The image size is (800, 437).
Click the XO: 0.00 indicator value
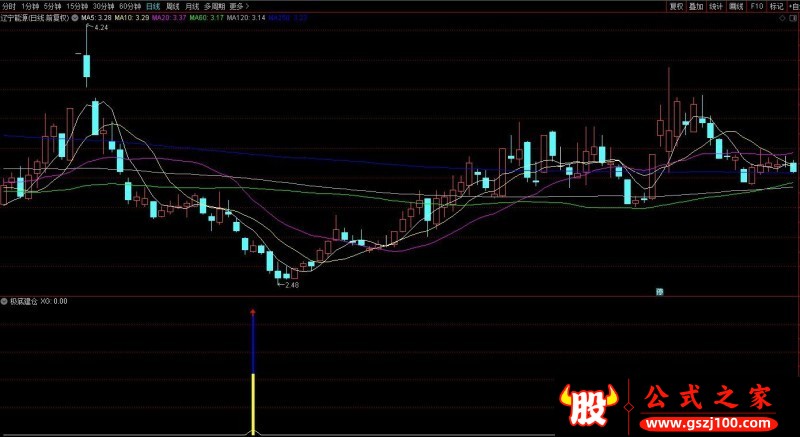click(54, 301)
